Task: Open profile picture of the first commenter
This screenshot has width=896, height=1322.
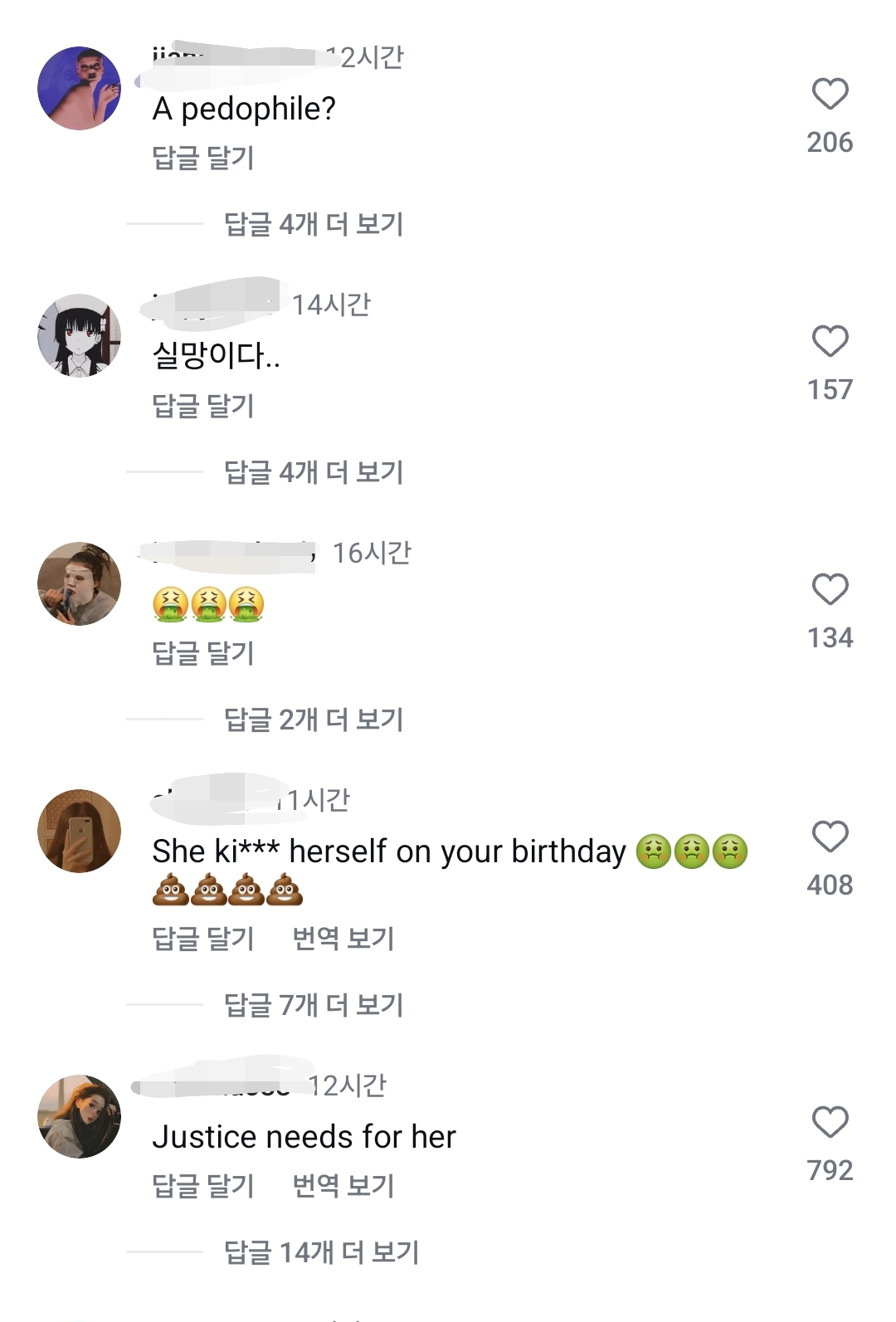Action: [x=80, y=88]
